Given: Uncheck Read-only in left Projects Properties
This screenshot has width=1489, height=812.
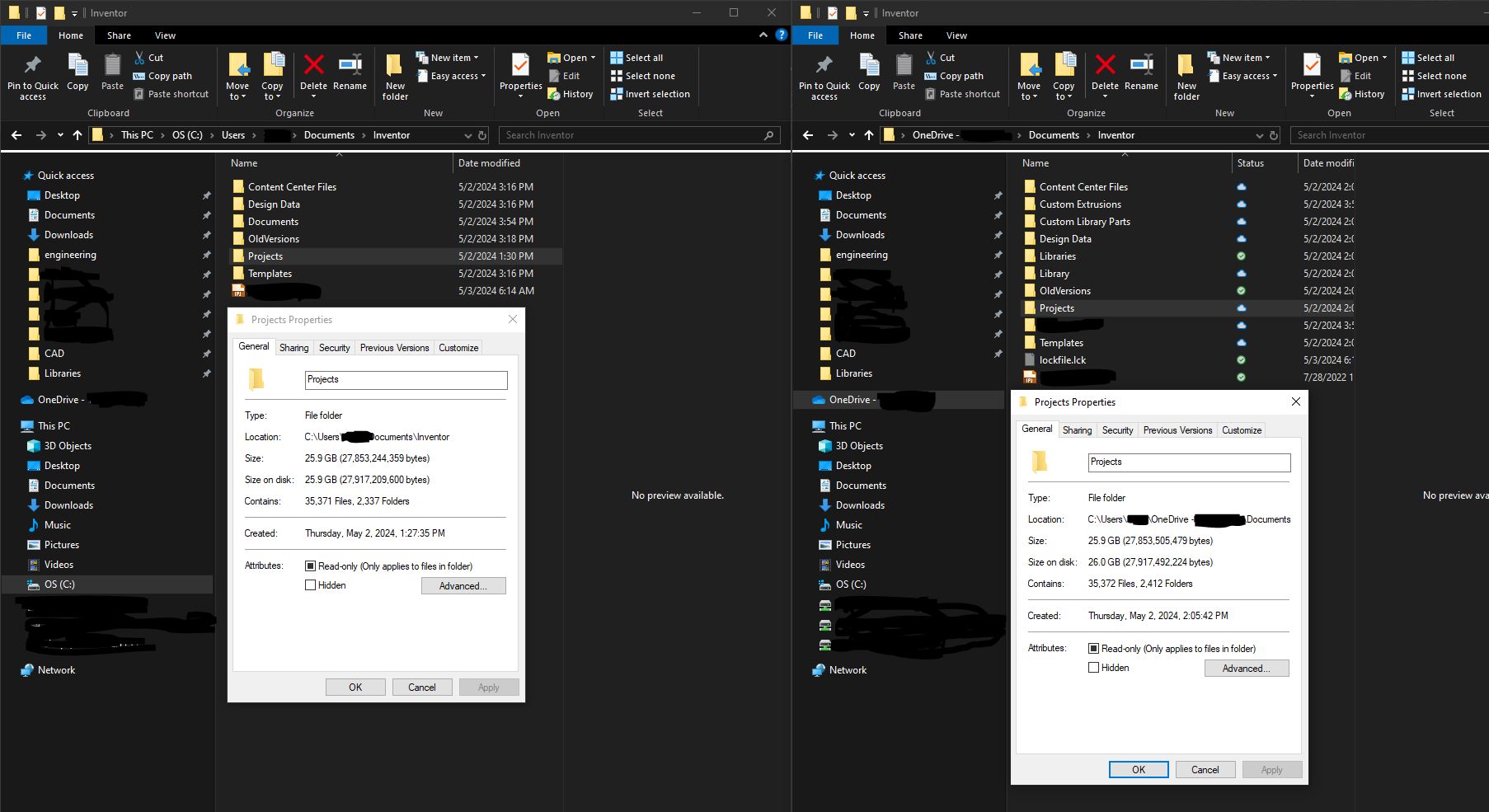Looking at the screenshot, I should point(310,566).
